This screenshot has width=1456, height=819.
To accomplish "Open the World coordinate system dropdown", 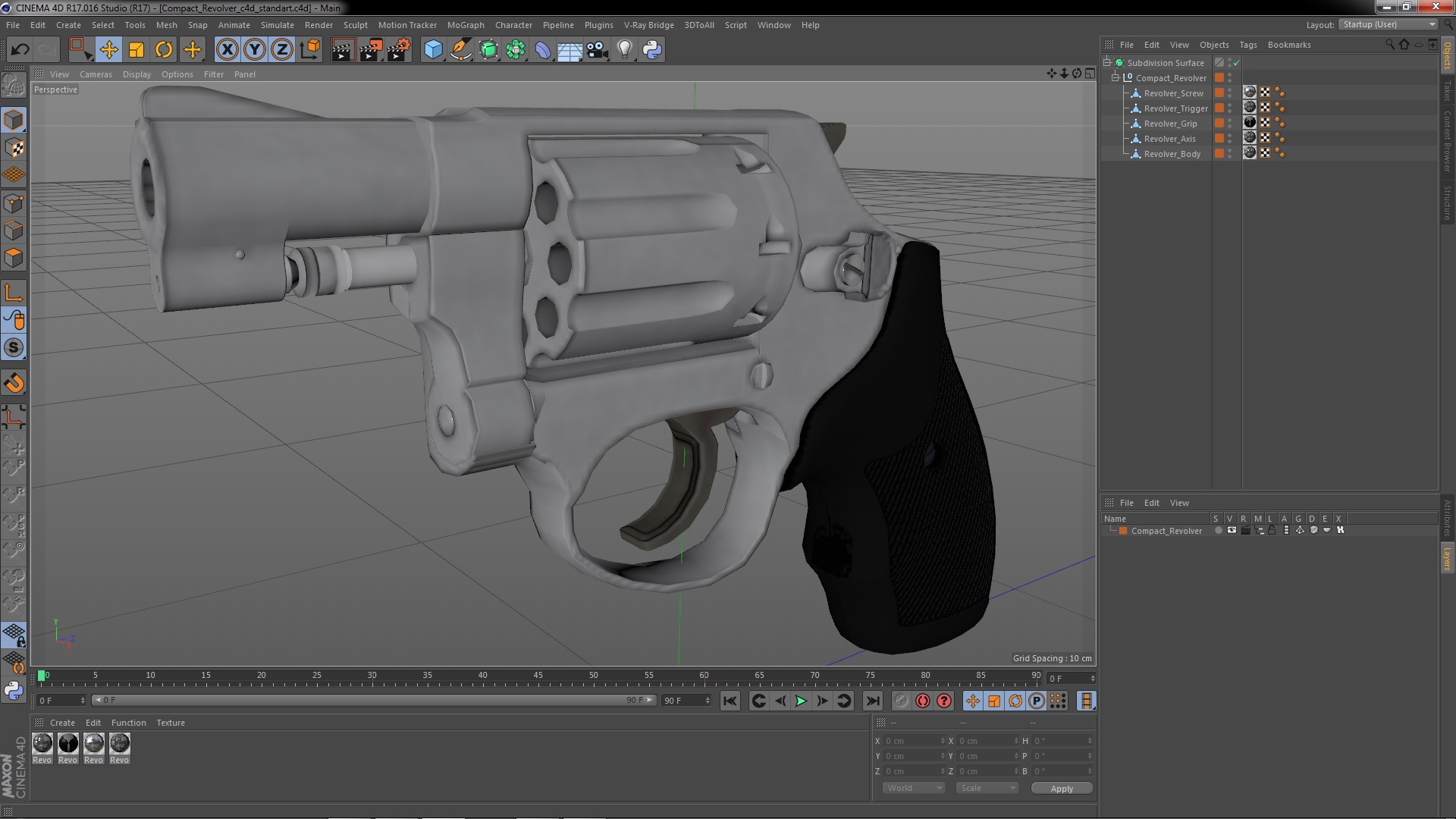I will coord(913,788).
